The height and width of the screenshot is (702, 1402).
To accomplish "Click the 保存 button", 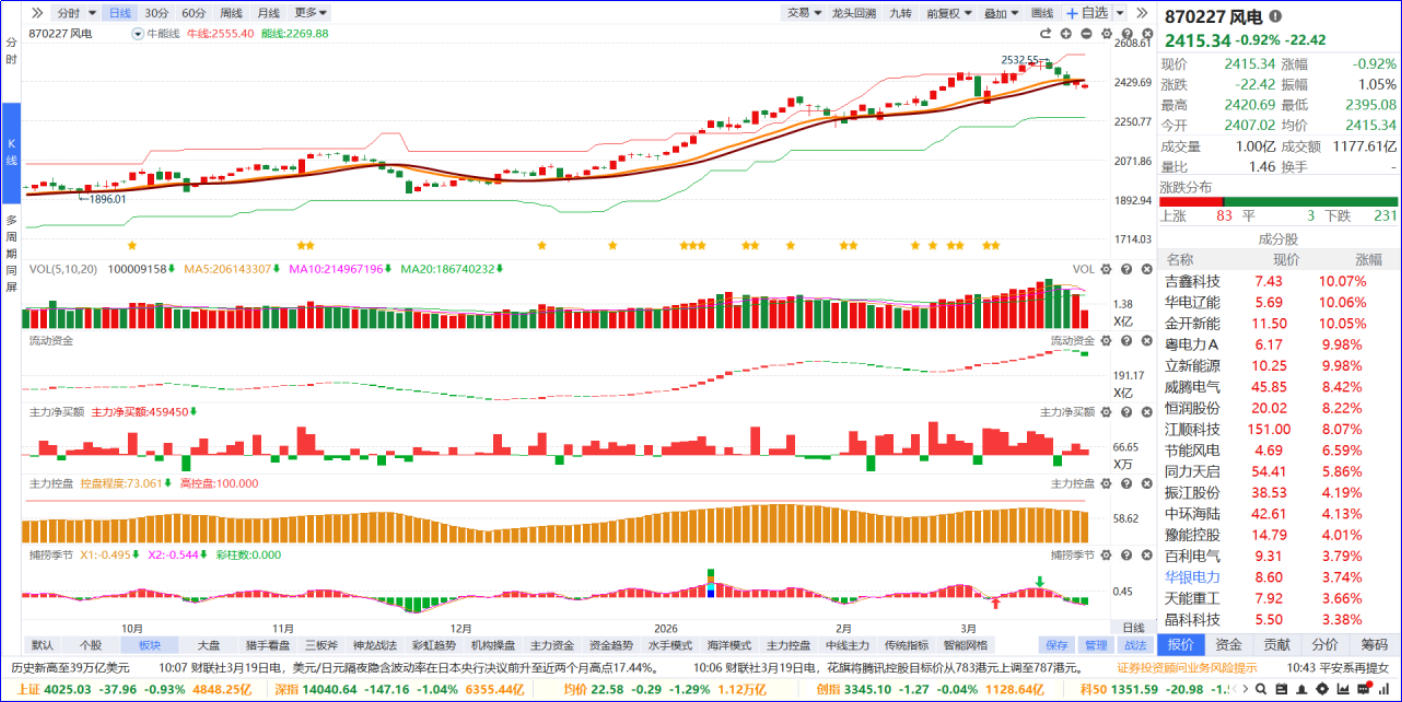I will (x=1057, y=645).
